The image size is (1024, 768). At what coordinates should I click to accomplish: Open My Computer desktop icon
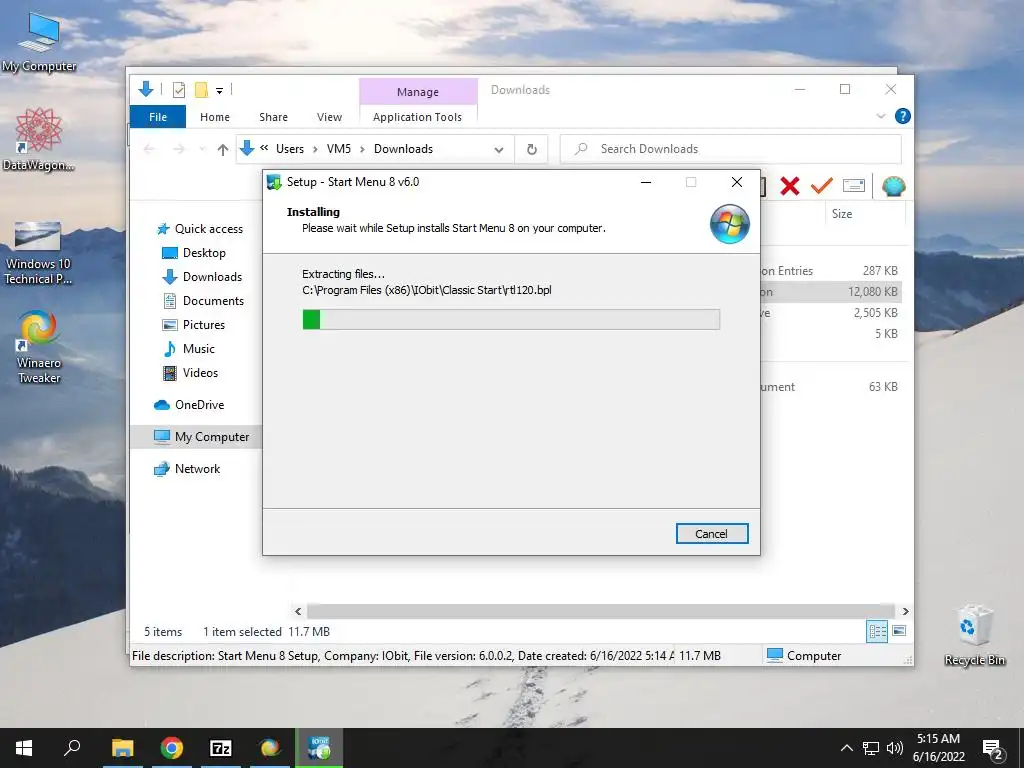coord(39,42)
